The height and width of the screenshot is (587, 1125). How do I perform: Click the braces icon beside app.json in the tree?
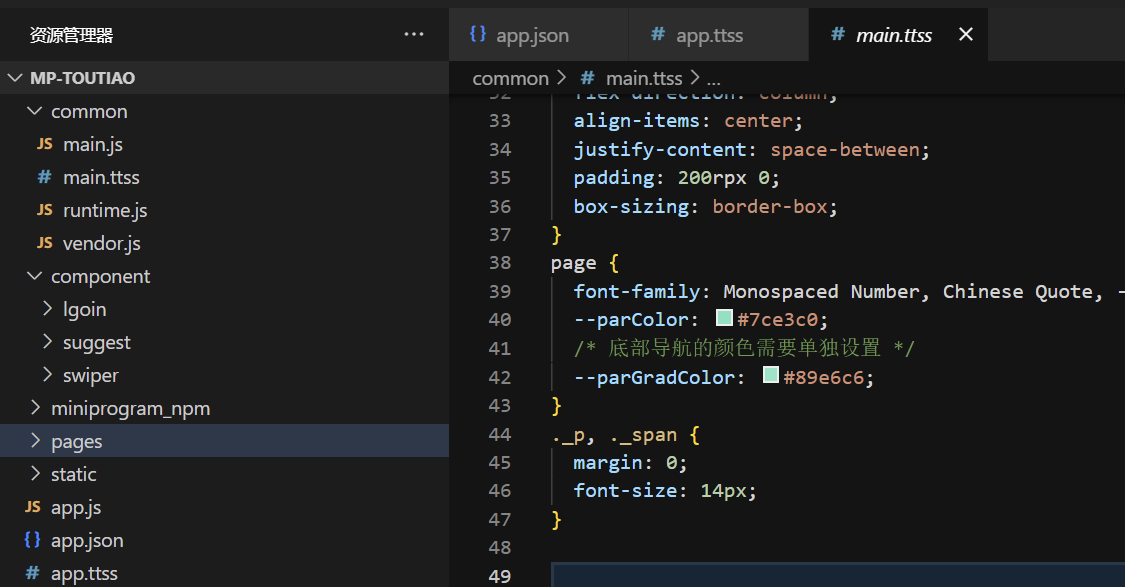click(x=32, y=540)
